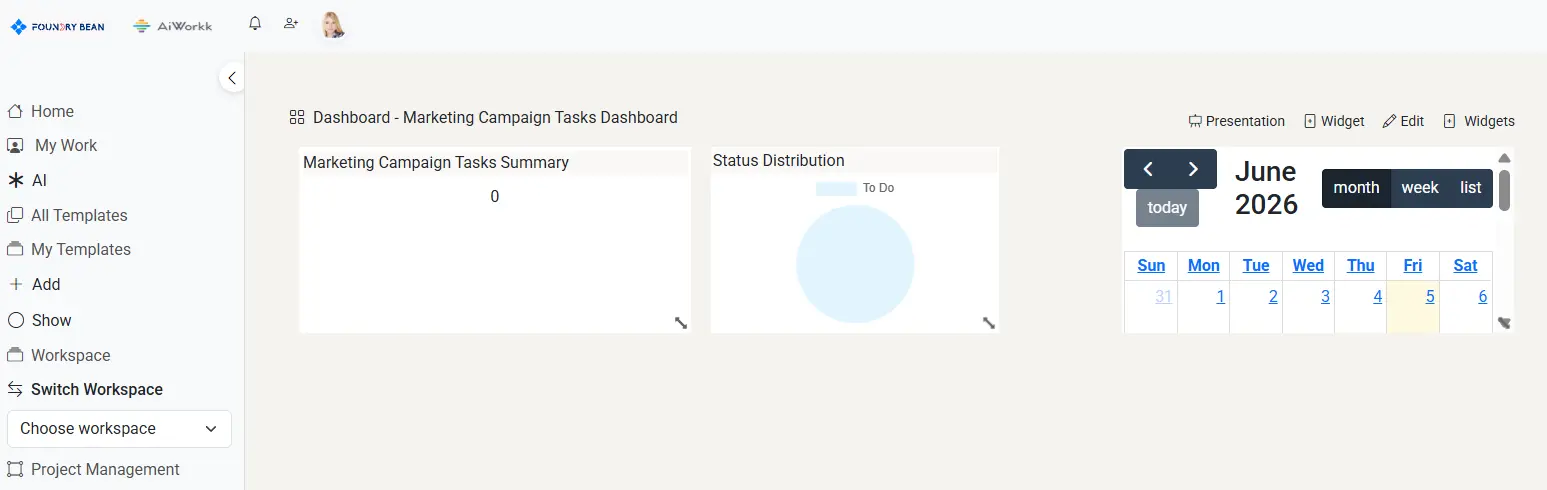Viewport: 1547px width, 490px height.
Task: Open All Templates
Action: (x=67, y=215)
